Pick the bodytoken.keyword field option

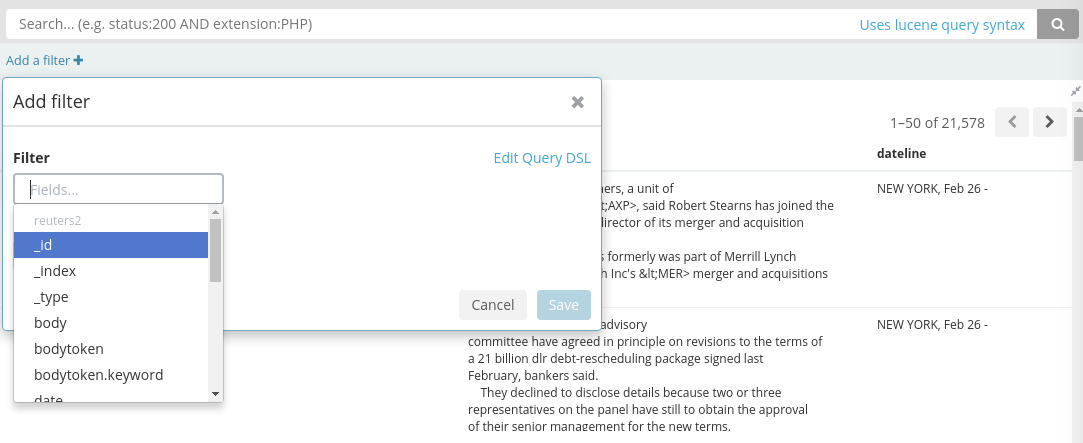coord(111,375)
